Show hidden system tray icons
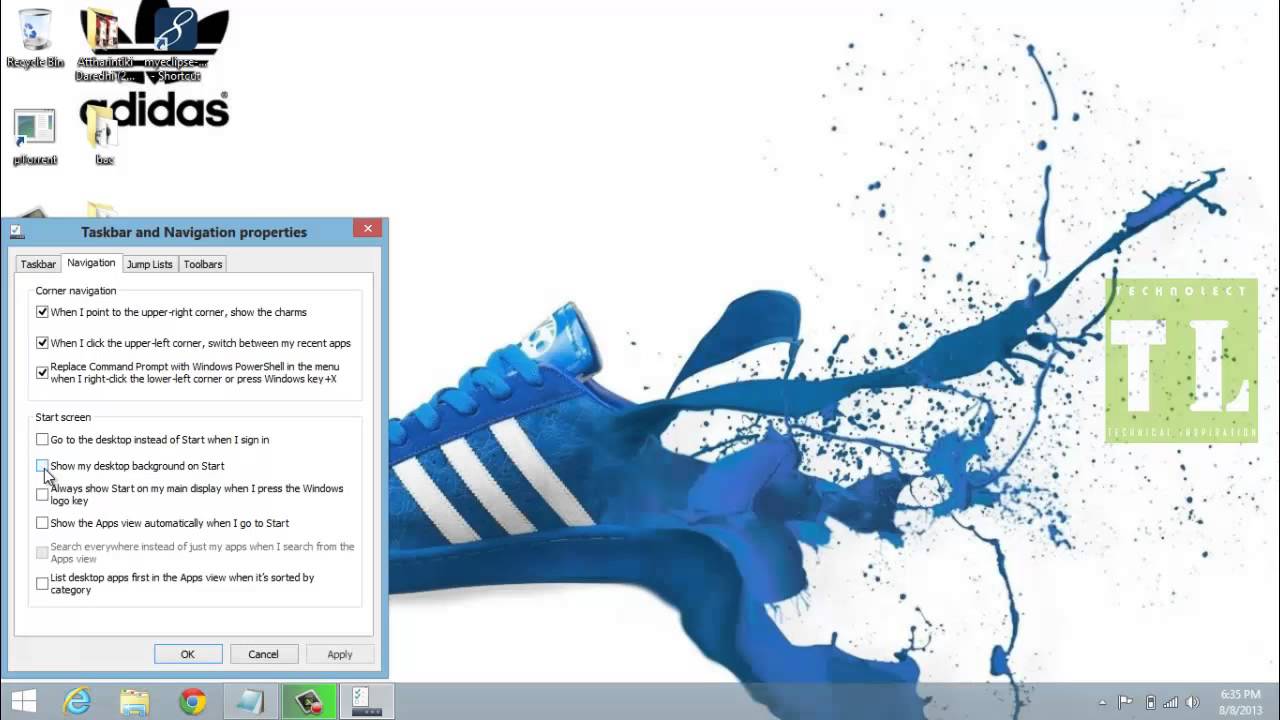 coord(1103,702)
